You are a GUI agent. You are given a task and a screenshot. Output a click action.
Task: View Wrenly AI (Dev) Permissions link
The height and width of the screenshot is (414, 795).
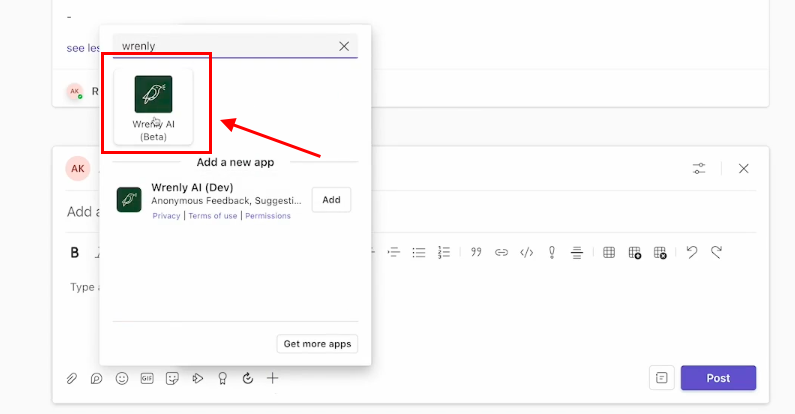pyautogui.click(x=268, y=216)
